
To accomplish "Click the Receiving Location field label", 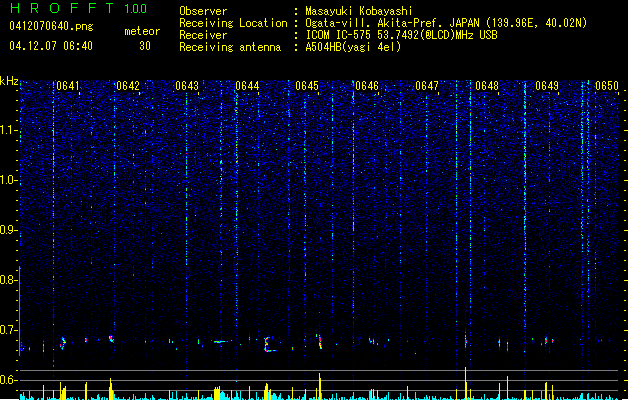I will pyautogui.click(x=233, y=23).
